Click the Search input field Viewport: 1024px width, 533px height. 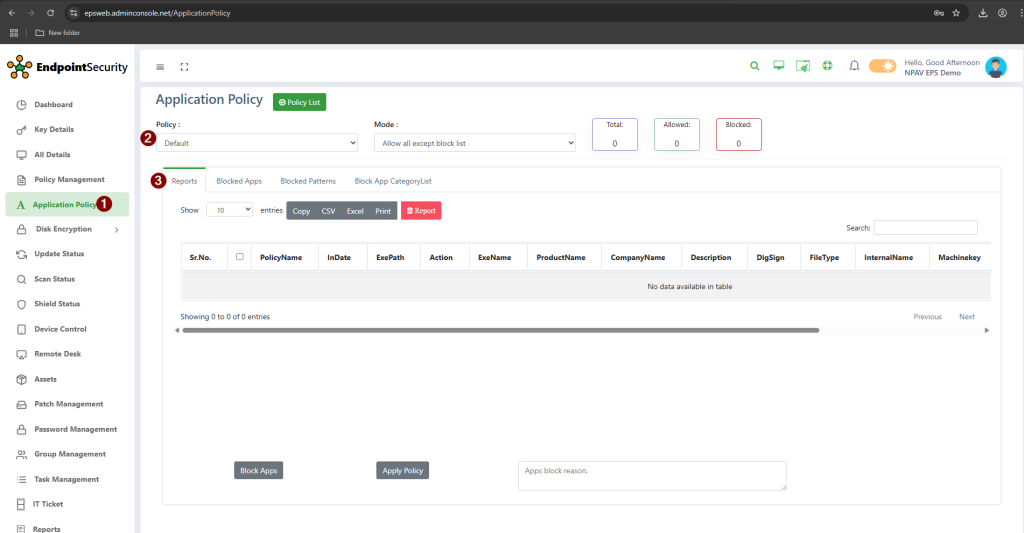pyautogui.click(x=925, y=228)
